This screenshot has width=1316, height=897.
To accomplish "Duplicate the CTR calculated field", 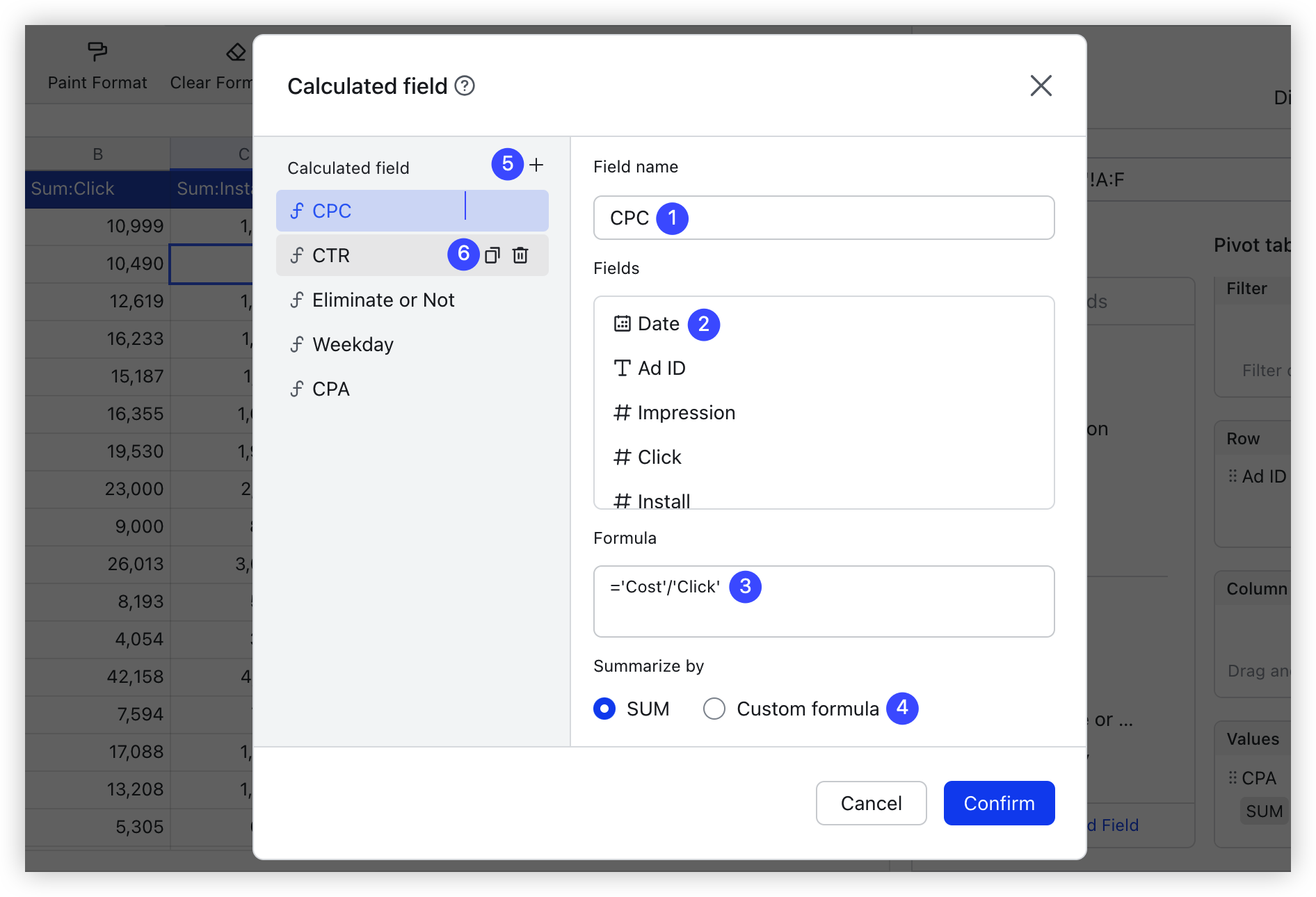I will point(493,255).
